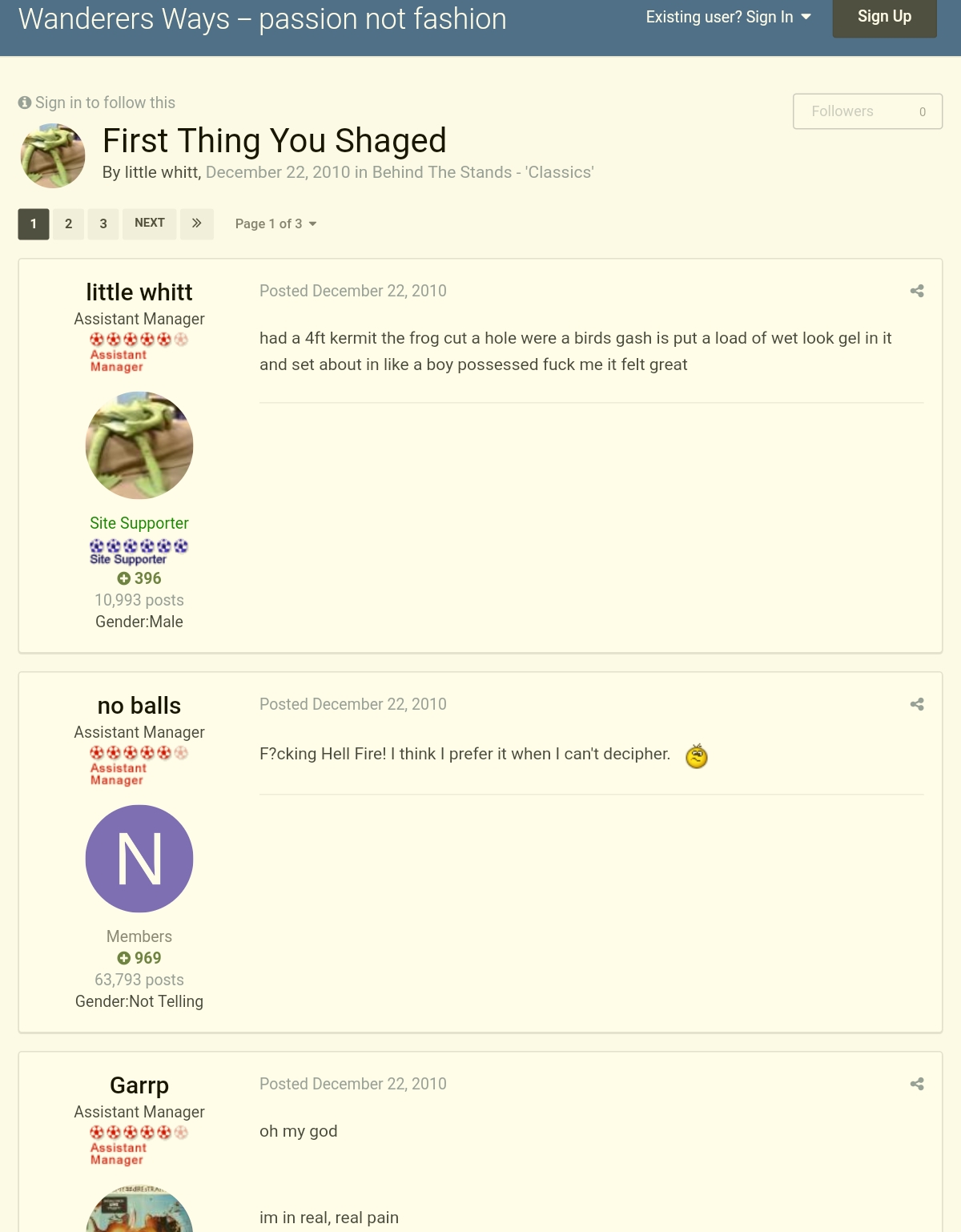Viewport: 961px width, 1232px height.
Task: Click the NEXT page button
Action: [x=150, y=223]
